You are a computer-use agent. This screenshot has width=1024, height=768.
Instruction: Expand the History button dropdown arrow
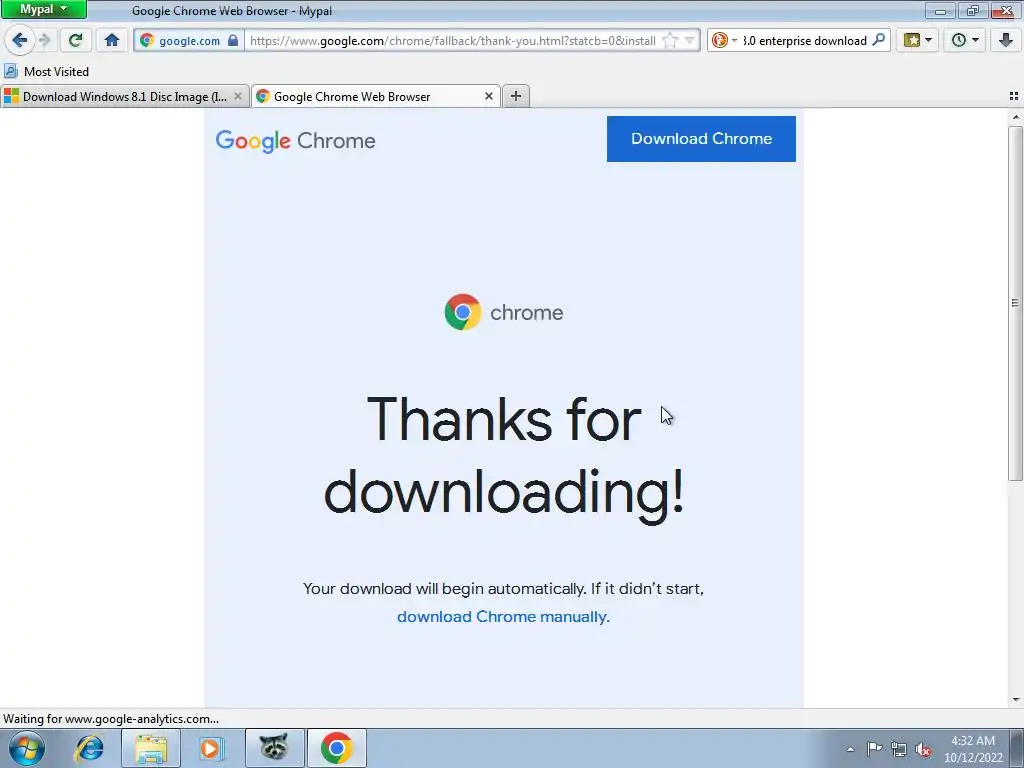coord(976,40)
